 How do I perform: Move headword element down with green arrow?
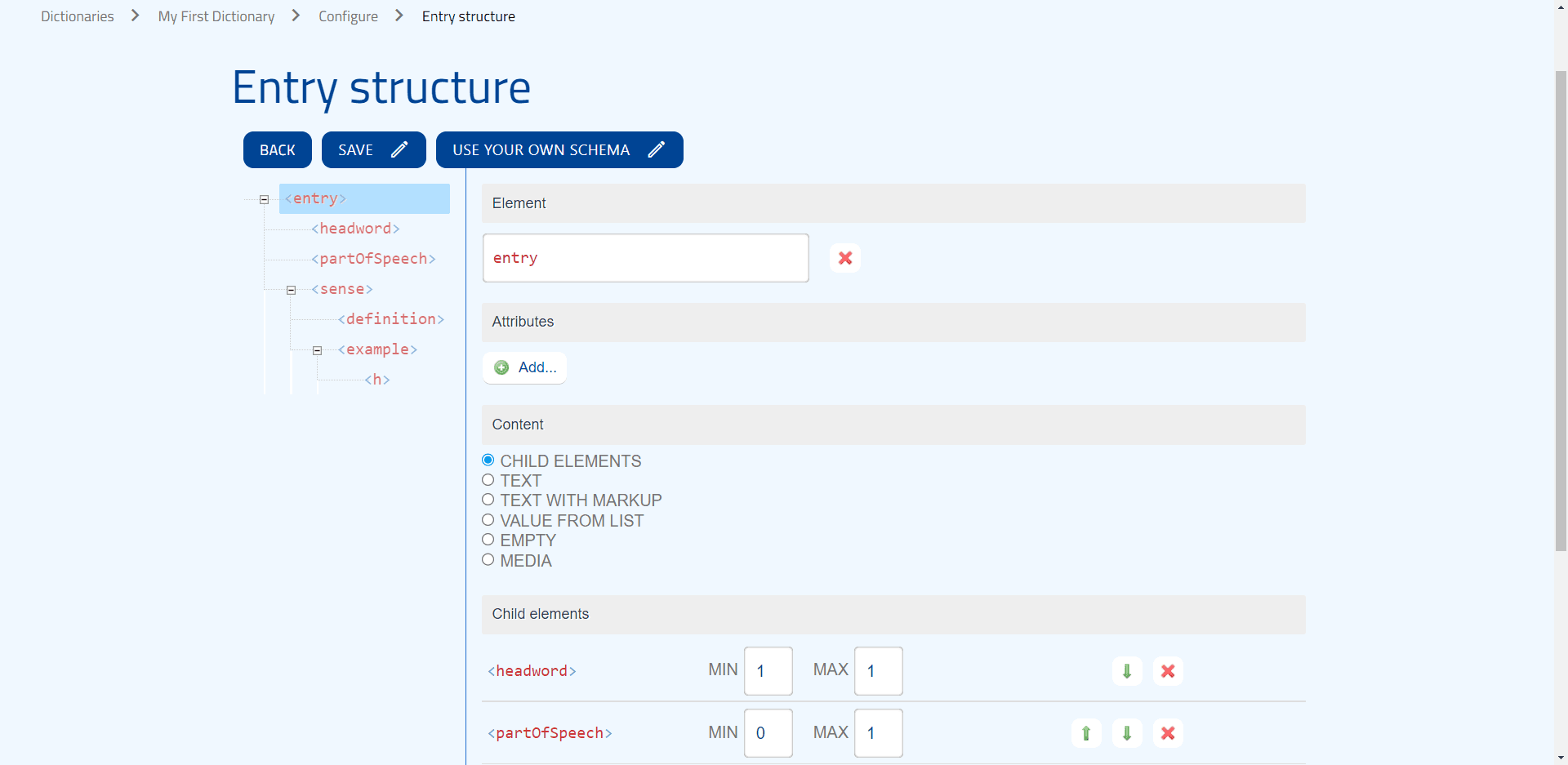(1127, 671)
